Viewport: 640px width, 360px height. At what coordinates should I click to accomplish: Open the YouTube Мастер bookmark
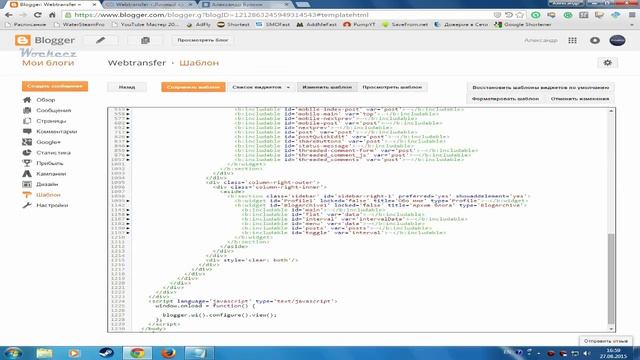pyautogui.click(x=145, y=24)
